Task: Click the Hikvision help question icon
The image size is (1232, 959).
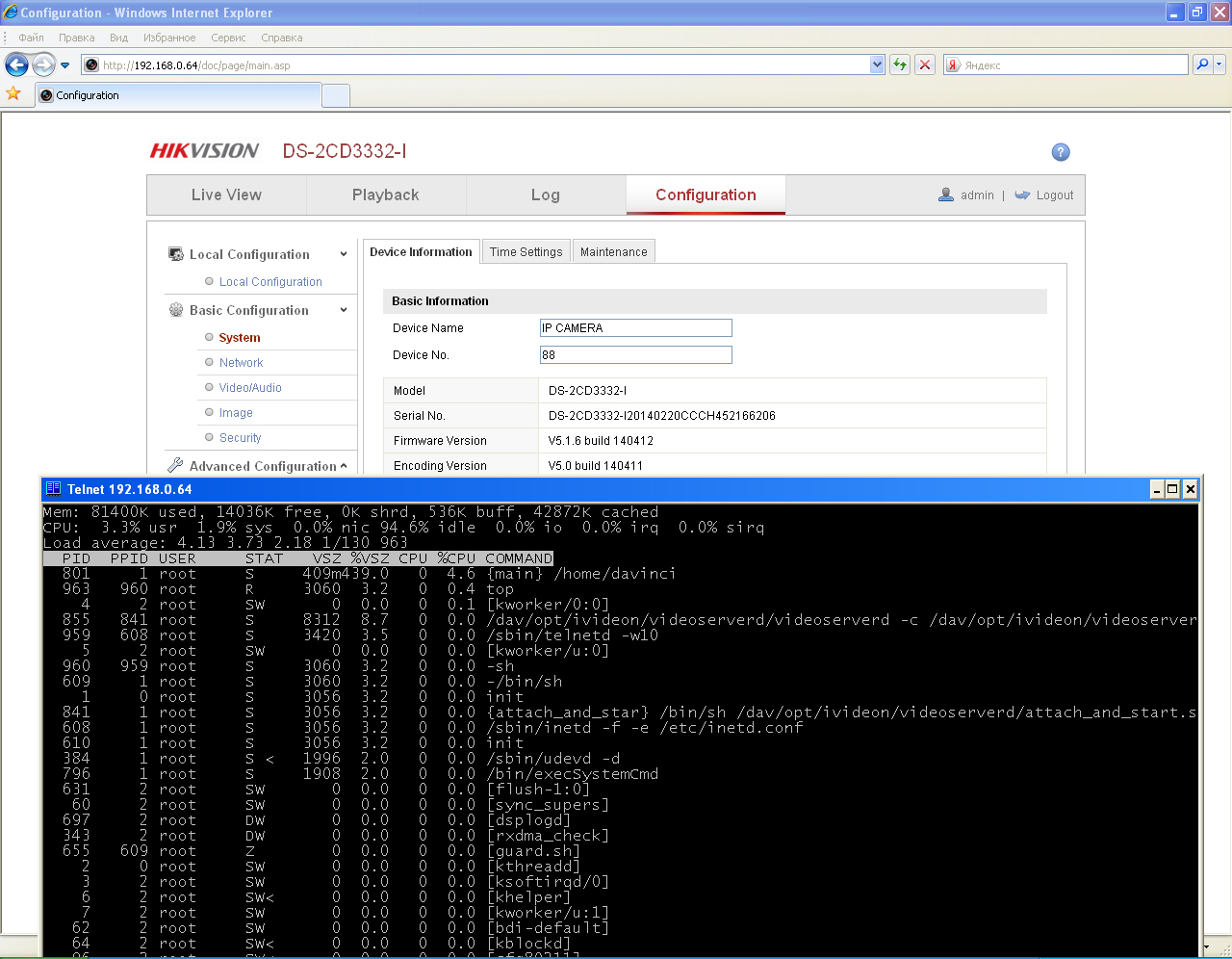Action: click(x=1061, y=152)
